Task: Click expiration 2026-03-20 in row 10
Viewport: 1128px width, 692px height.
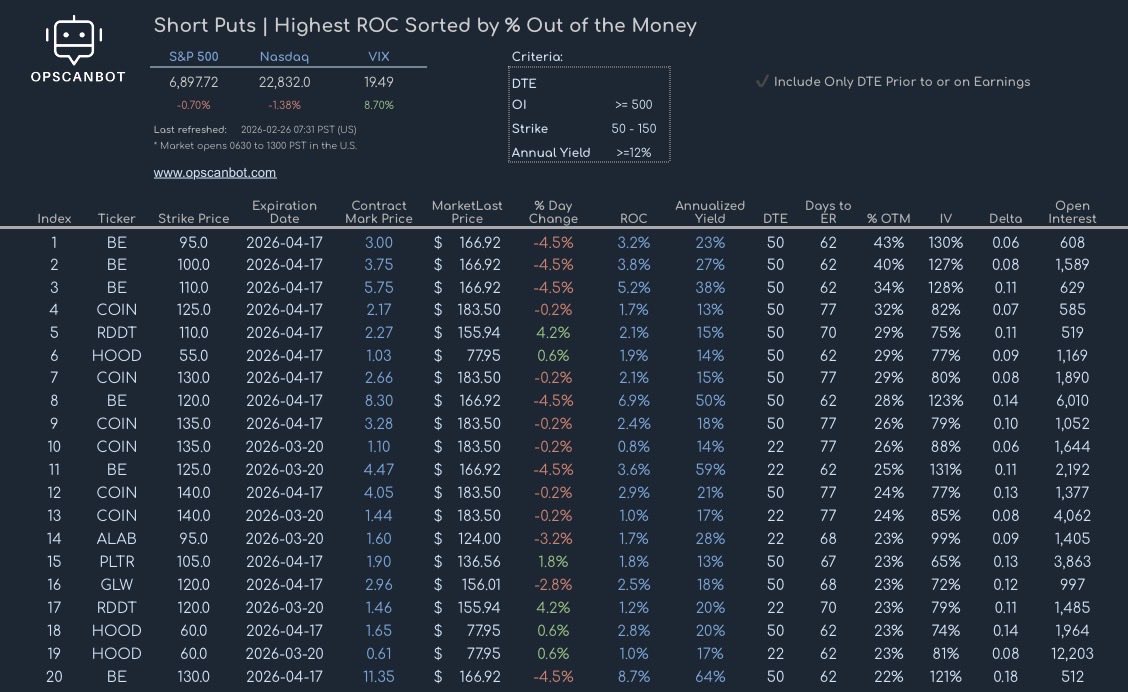Action: 284,446
